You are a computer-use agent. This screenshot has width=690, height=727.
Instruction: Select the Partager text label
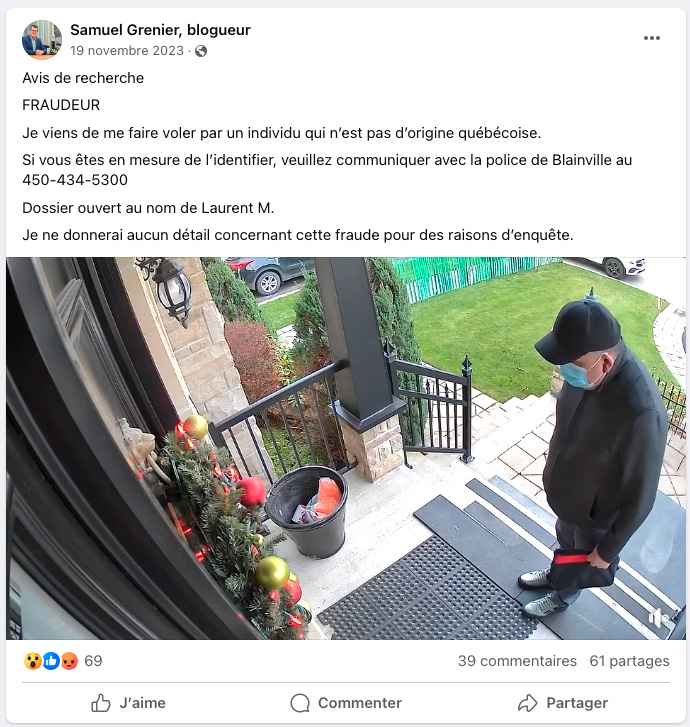point(577,703)
